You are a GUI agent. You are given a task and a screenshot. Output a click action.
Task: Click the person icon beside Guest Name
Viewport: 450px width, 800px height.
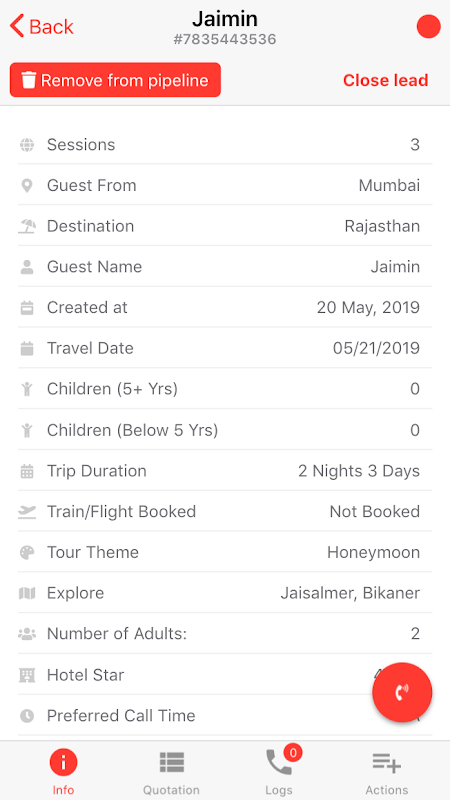click(x=27, y=267)
